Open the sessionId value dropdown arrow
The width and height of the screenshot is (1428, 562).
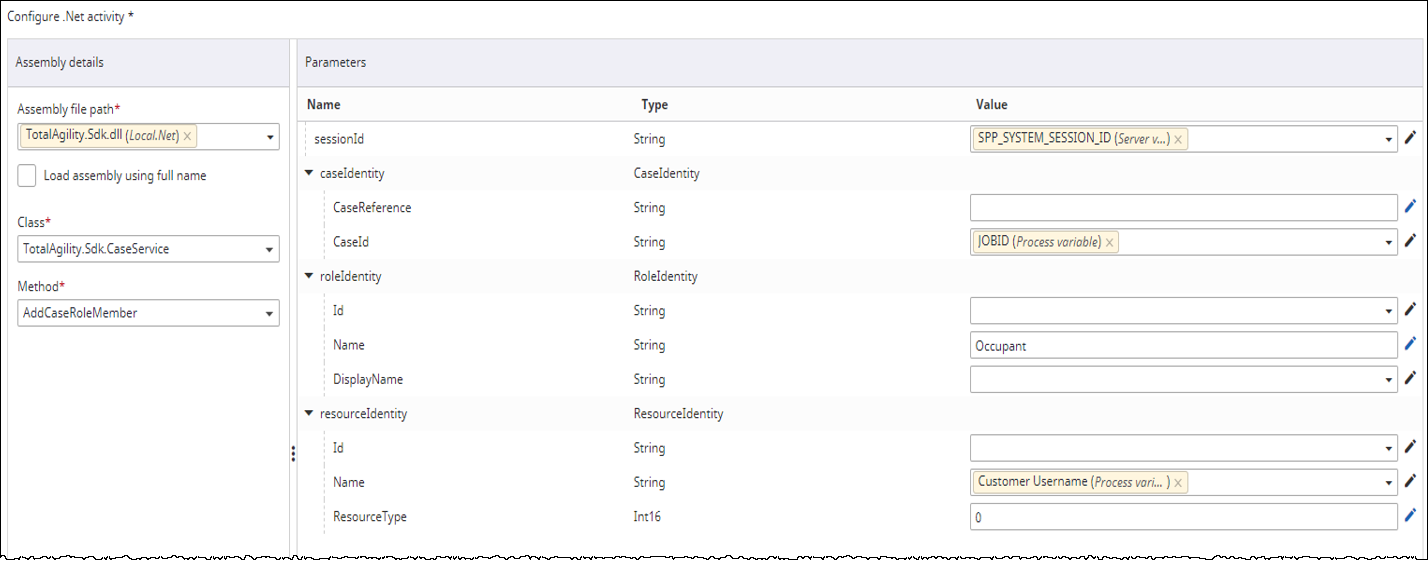1389,140
